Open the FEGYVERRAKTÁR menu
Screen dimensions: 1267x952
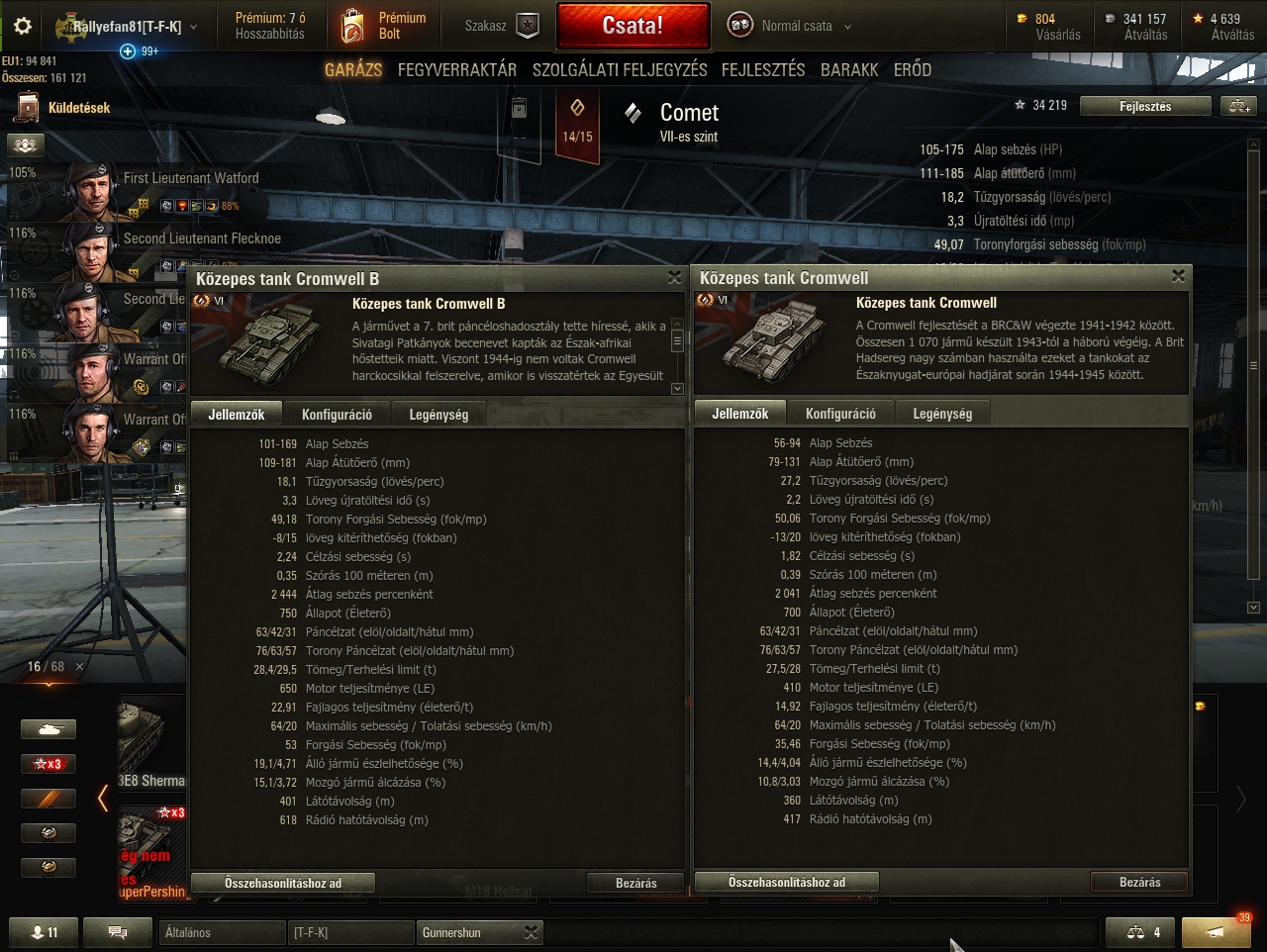point(457,69)
